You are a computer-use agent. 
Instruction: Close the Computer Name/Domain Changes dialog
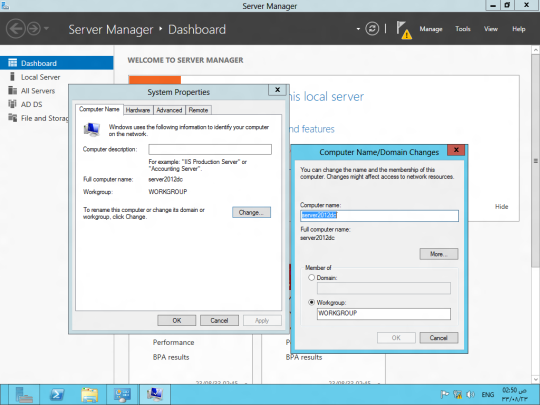click(456, 150)
